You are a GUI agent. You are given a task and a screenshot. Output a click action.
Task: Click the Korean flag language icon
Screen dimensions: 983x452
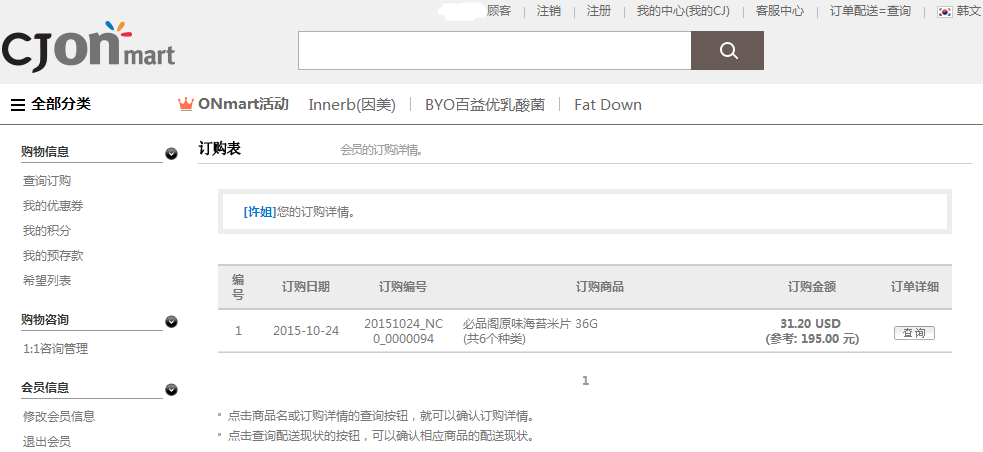(x=944, y=11)
